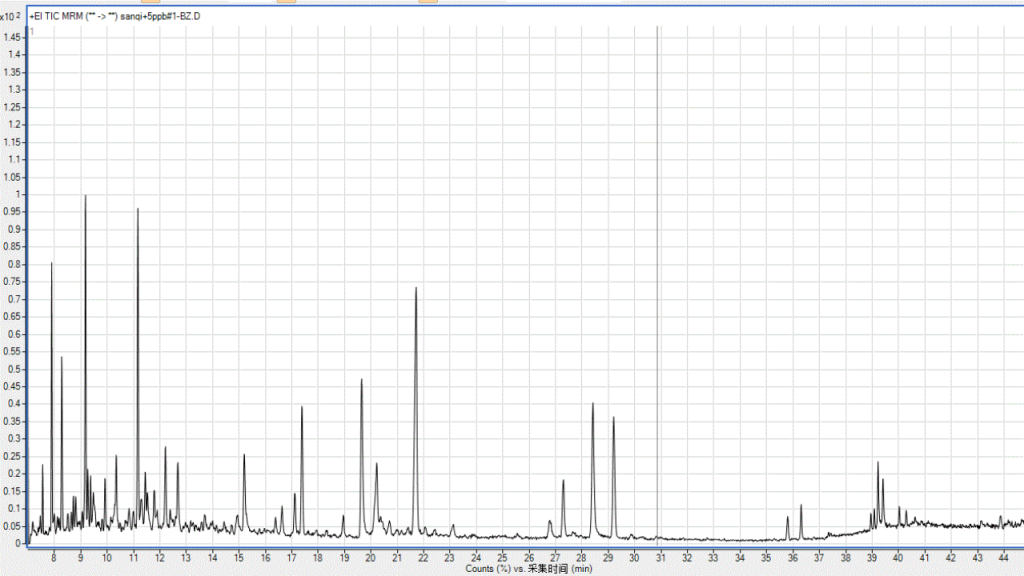Click the peak near 19.7 min

pyautogui.click(x=361, y=381)
